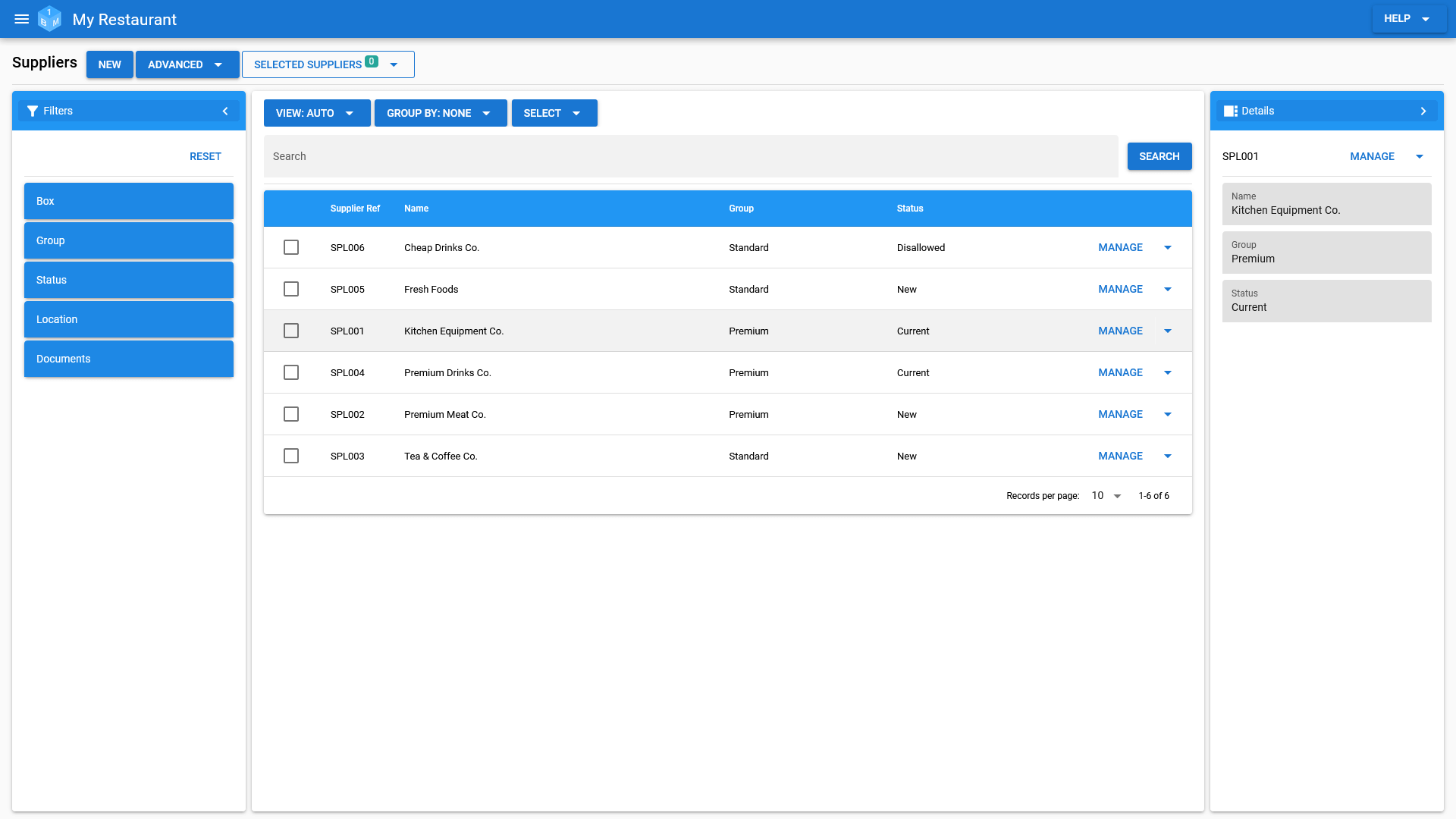Image resolution: width=1456 pixels, height=819 pixels.
Task: Click the MANAGE dropdown arrow for SPL001
Action: coord(1168,331)
